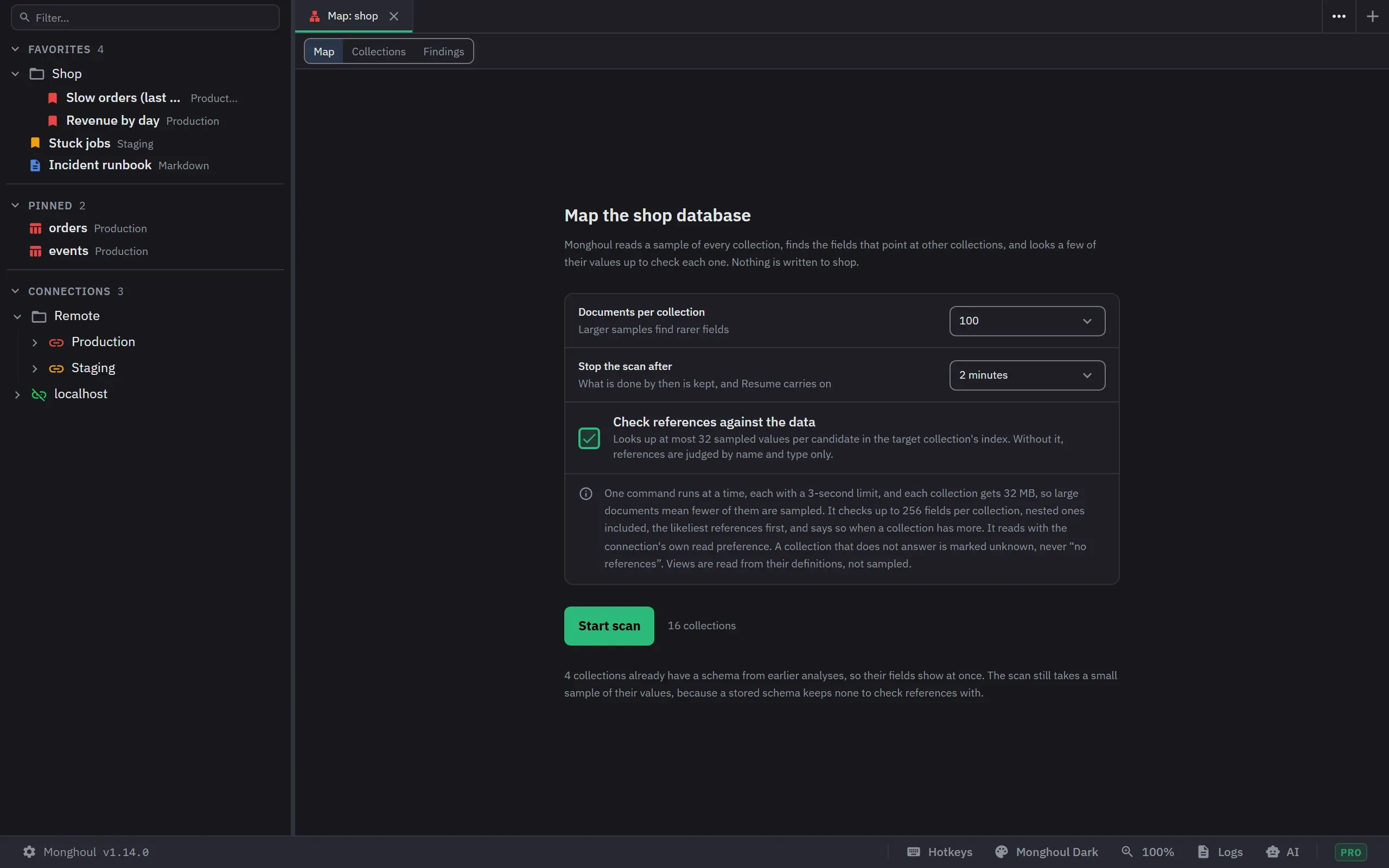
Task: Click the localhost disconnected link icon
Action: 39,394
